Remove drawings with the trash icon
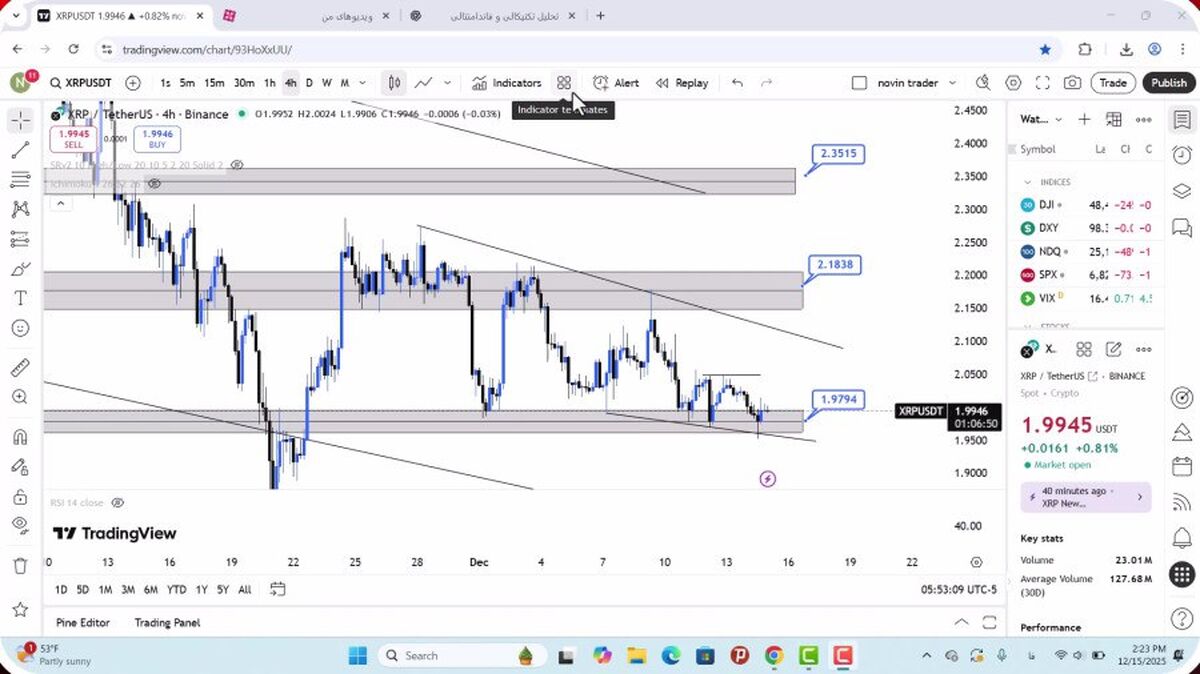This screenshot has height=674, width=1200. coord(20,565)
